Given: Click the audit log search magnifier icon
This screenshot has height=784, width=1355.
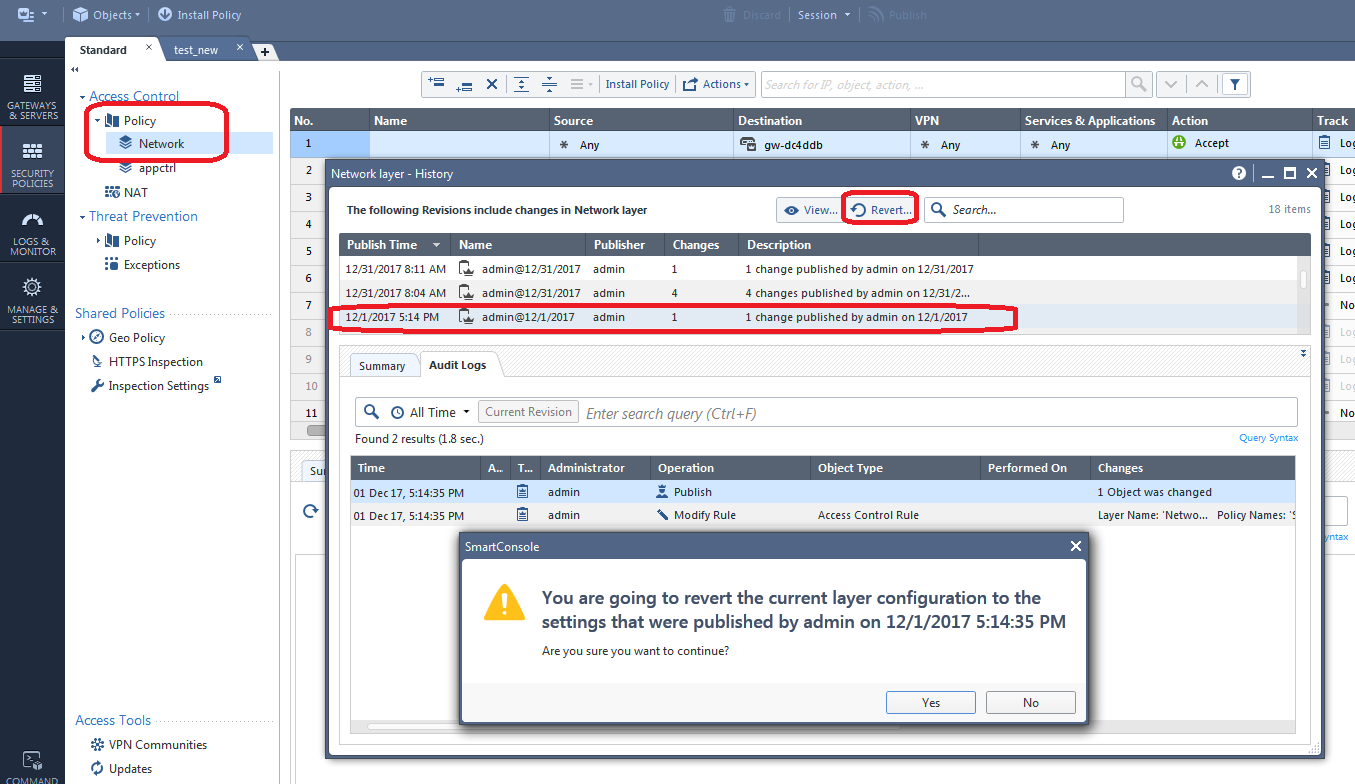Looking at the screenshot, I should pos(372,412).
